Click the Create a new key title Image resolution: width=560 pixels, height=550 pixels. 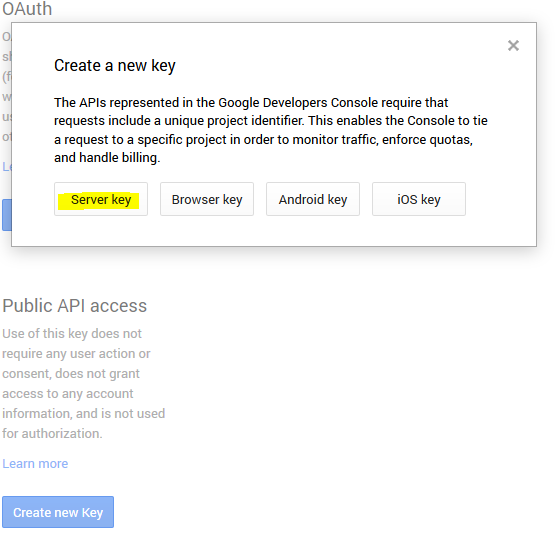115,66
